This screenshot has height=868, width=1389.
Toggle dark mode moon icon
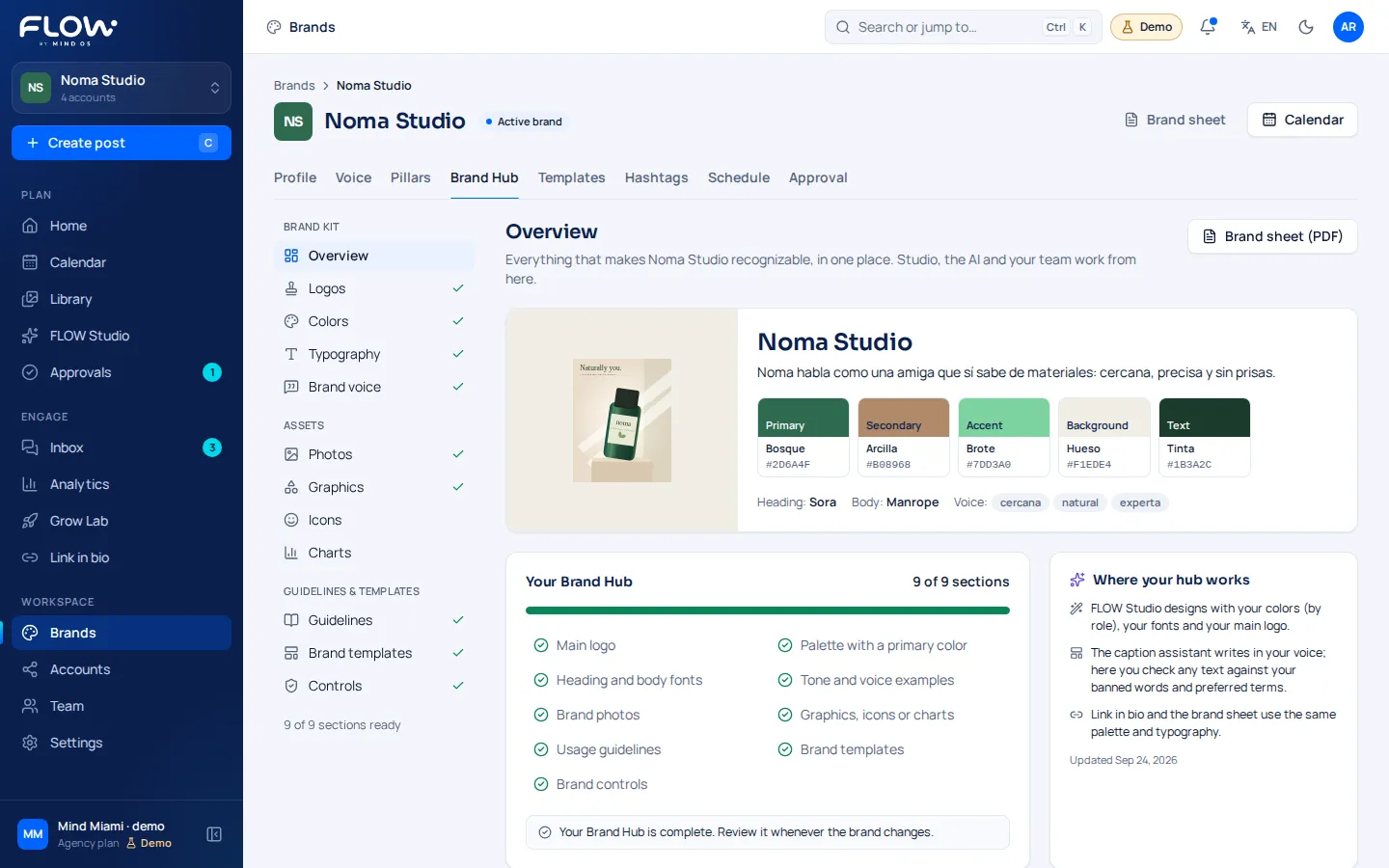pos(1306,27)
